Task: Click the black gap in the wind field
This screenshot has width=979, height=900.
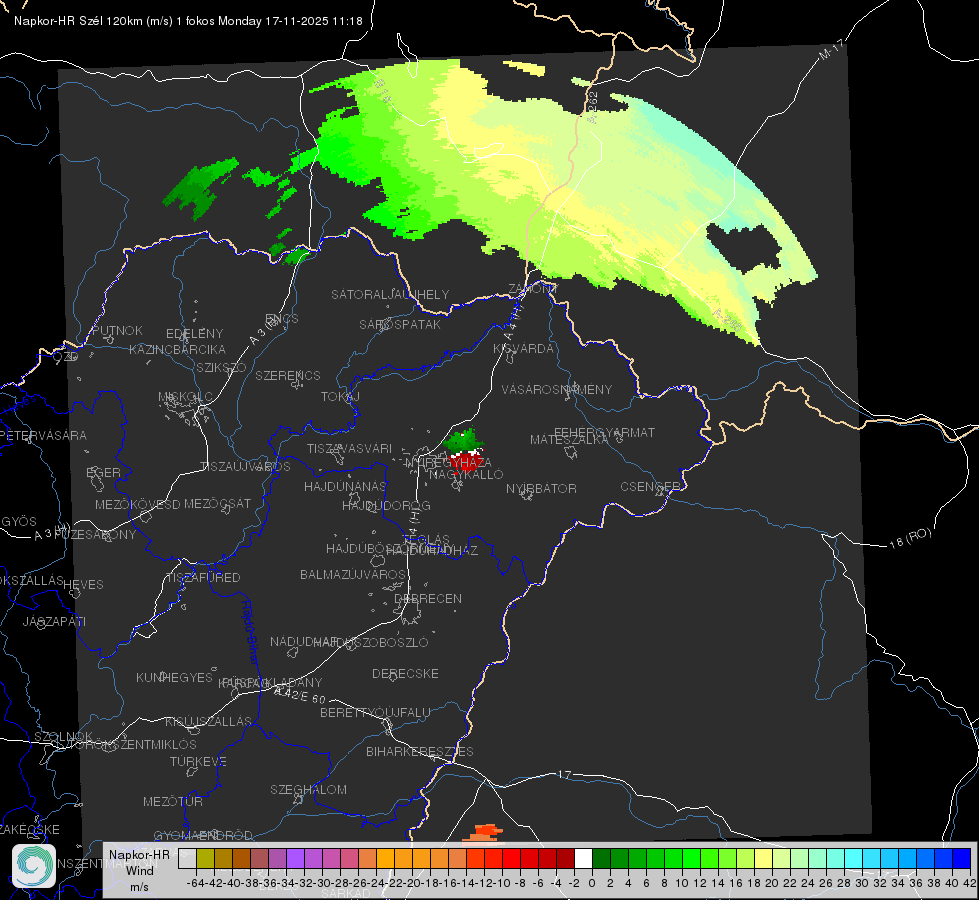Action: pyautogui.click(x=744, y=246)
